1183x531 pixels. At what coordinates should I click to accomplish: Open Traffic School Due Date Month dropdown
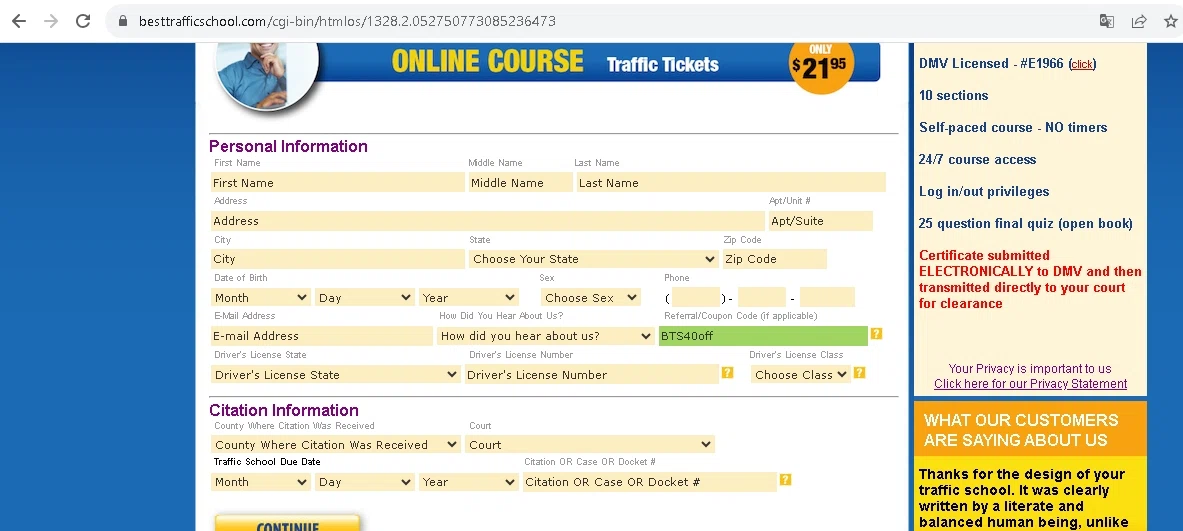pyautogui.click(x=261, y=482)
